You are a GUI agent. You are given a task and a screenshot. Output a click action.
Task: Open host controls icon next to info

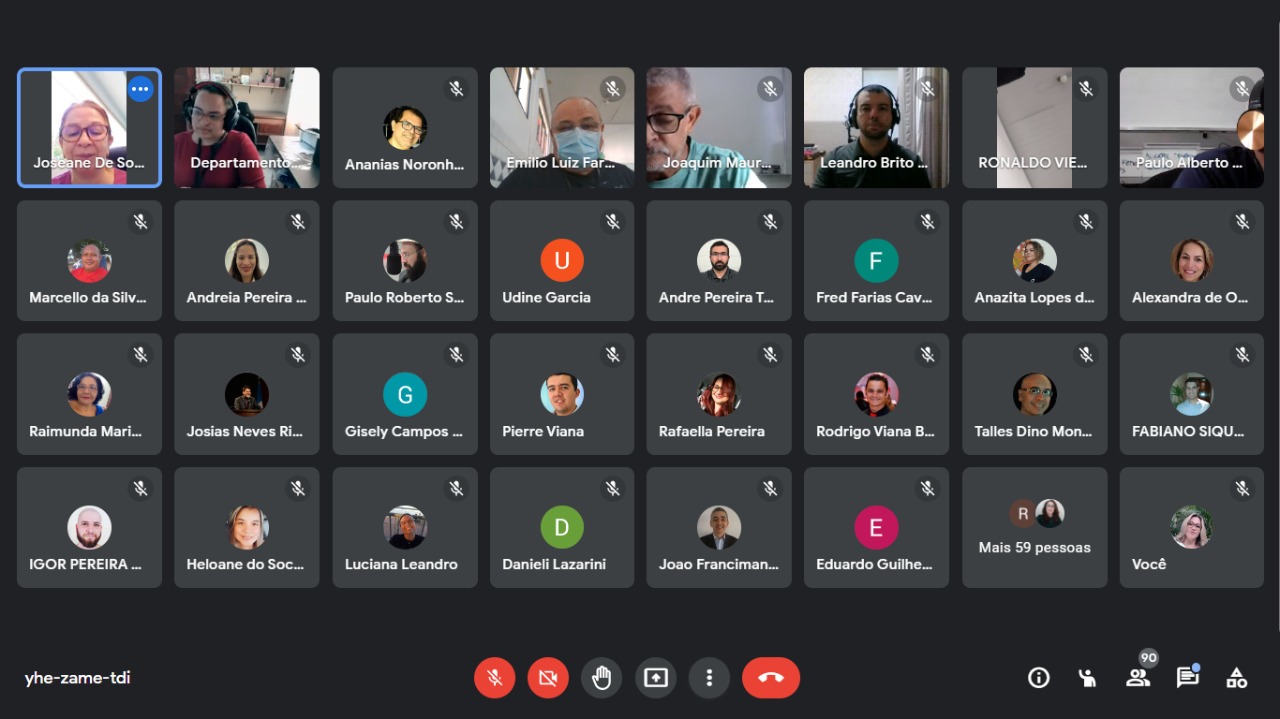[1088, 678]
